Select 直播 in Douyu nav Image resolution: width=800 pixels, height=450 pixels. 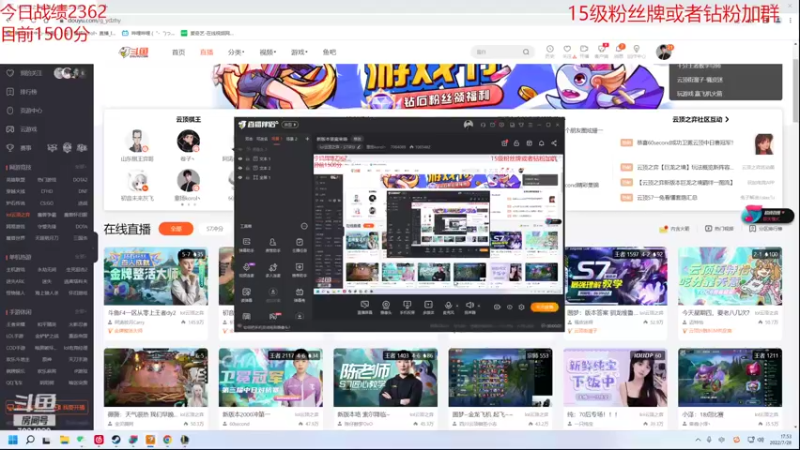tap(206, 52)
